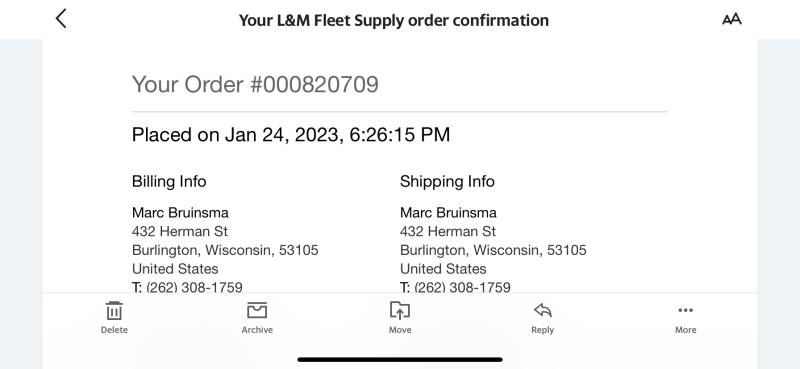This screenshot has width=800, height=369.
Task: Click the Delete label in toolbar
Action: click(x=114, y=330)
